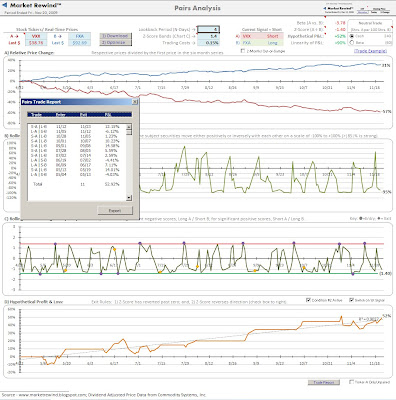Click the ticker A field showing VXX

coord(36,36)
